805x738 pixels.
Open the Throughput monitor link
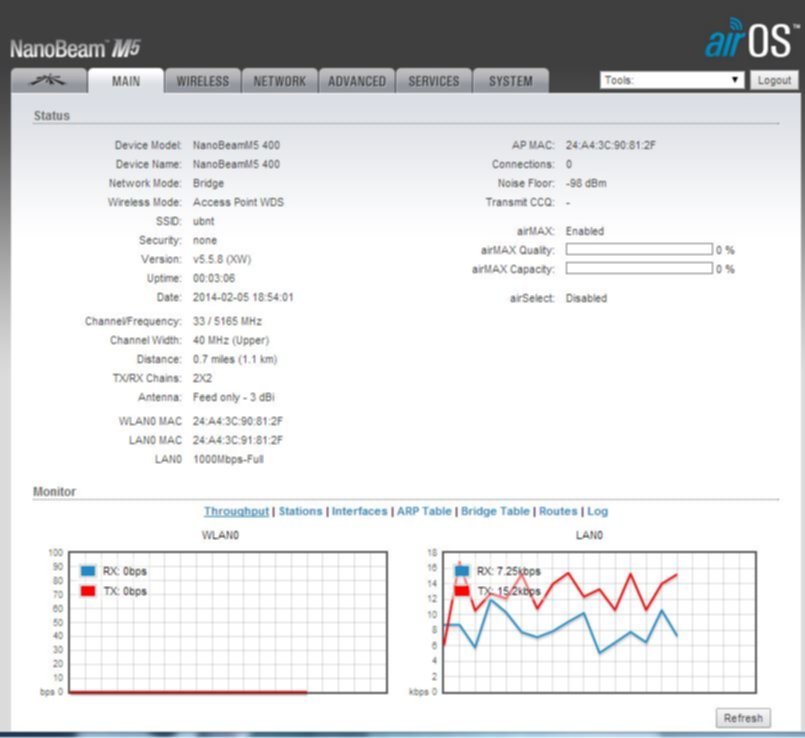[236, 511]
